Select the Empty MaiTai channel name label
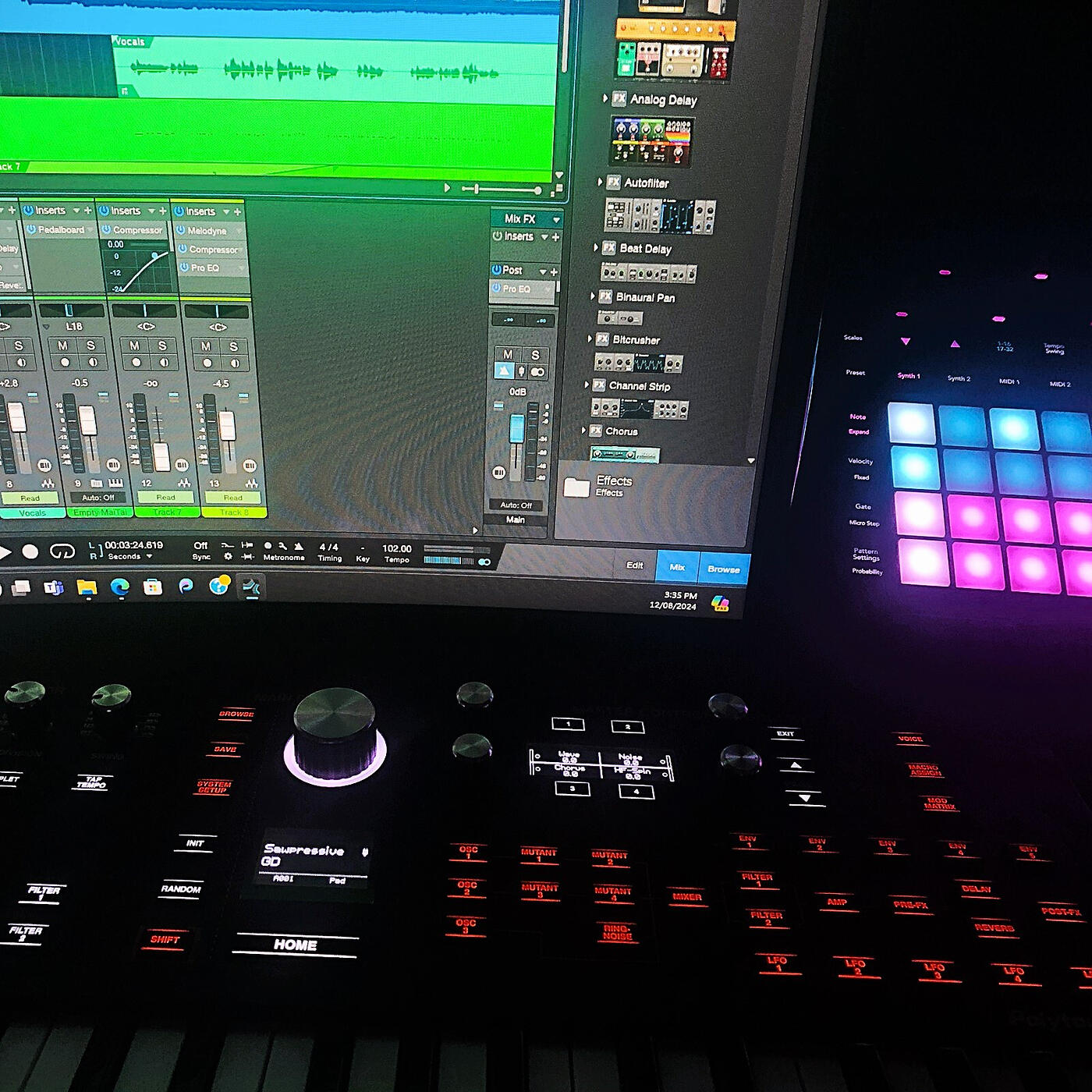This screenshot has width=1092, height=1092. (x=100, y=512)
